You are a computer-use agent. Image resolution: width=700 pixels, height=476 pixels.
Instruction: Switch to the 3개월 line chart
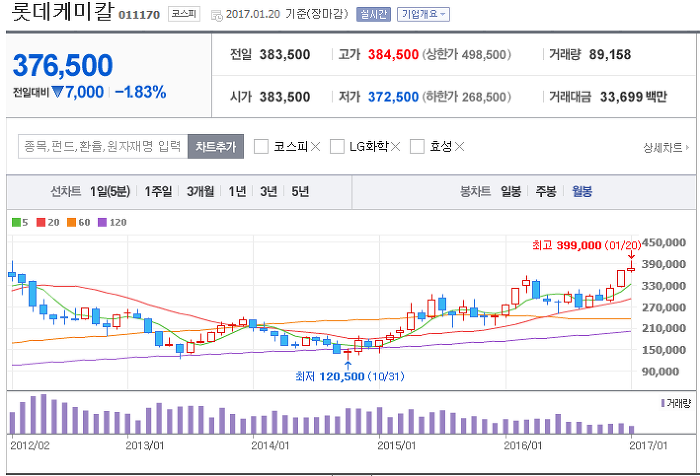pos(200,192)
